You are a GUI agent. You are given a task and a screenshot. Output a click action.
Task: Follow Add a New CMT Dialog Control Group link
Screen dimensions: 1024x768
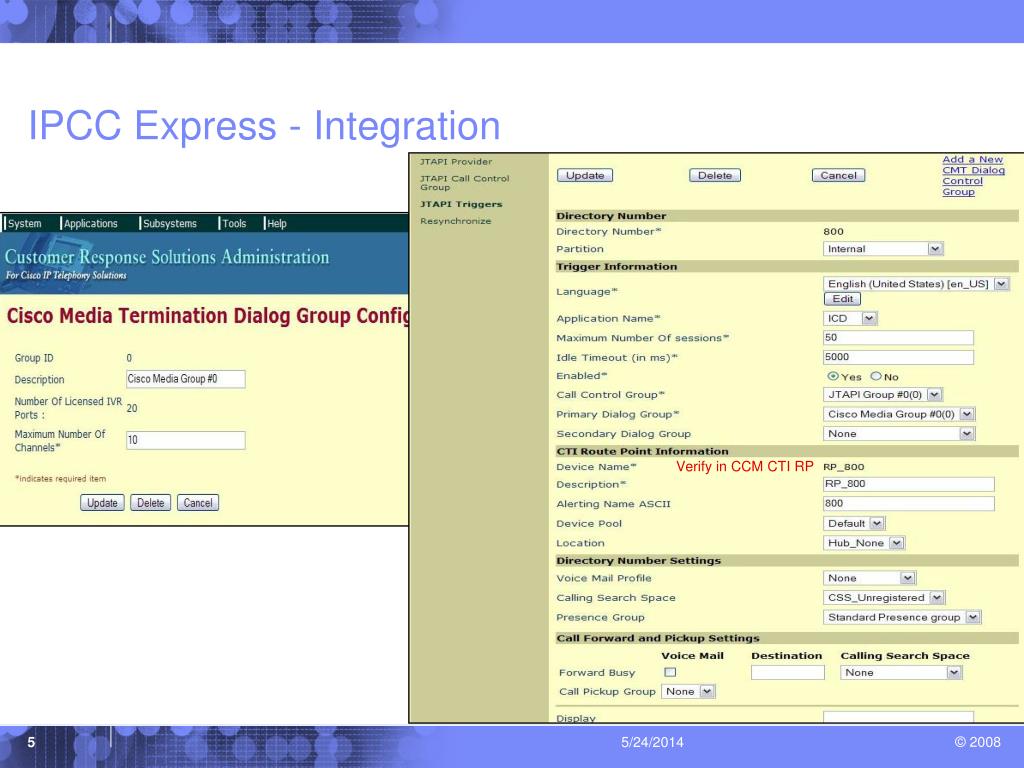tap(973, 175)
